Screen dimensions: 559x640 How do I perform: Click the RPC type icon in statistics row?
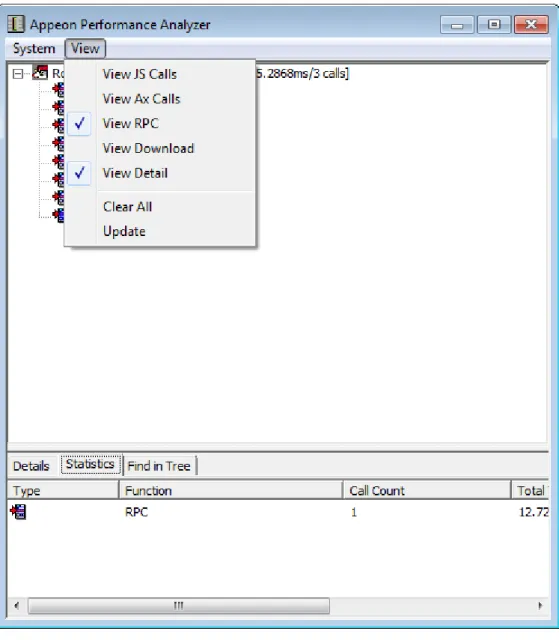18,511
